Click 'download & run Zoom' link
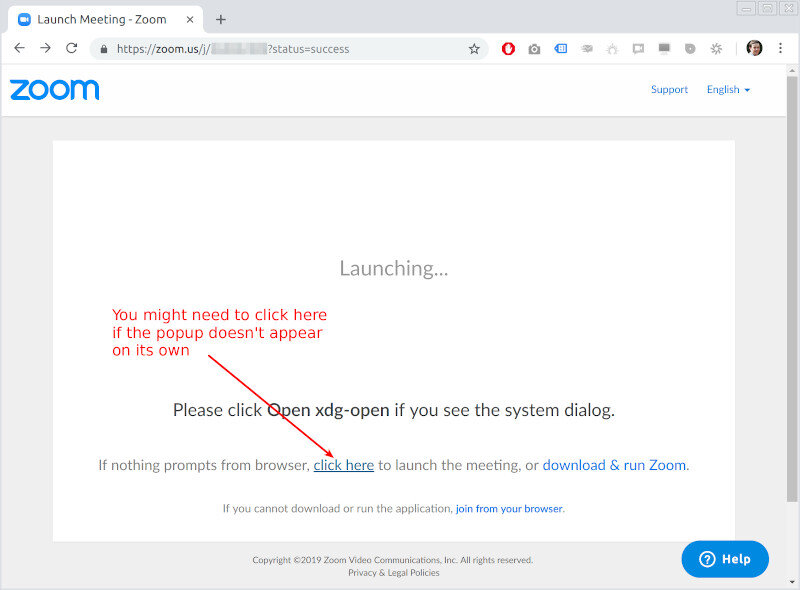 pyautogui.click(x=614, y=465)
